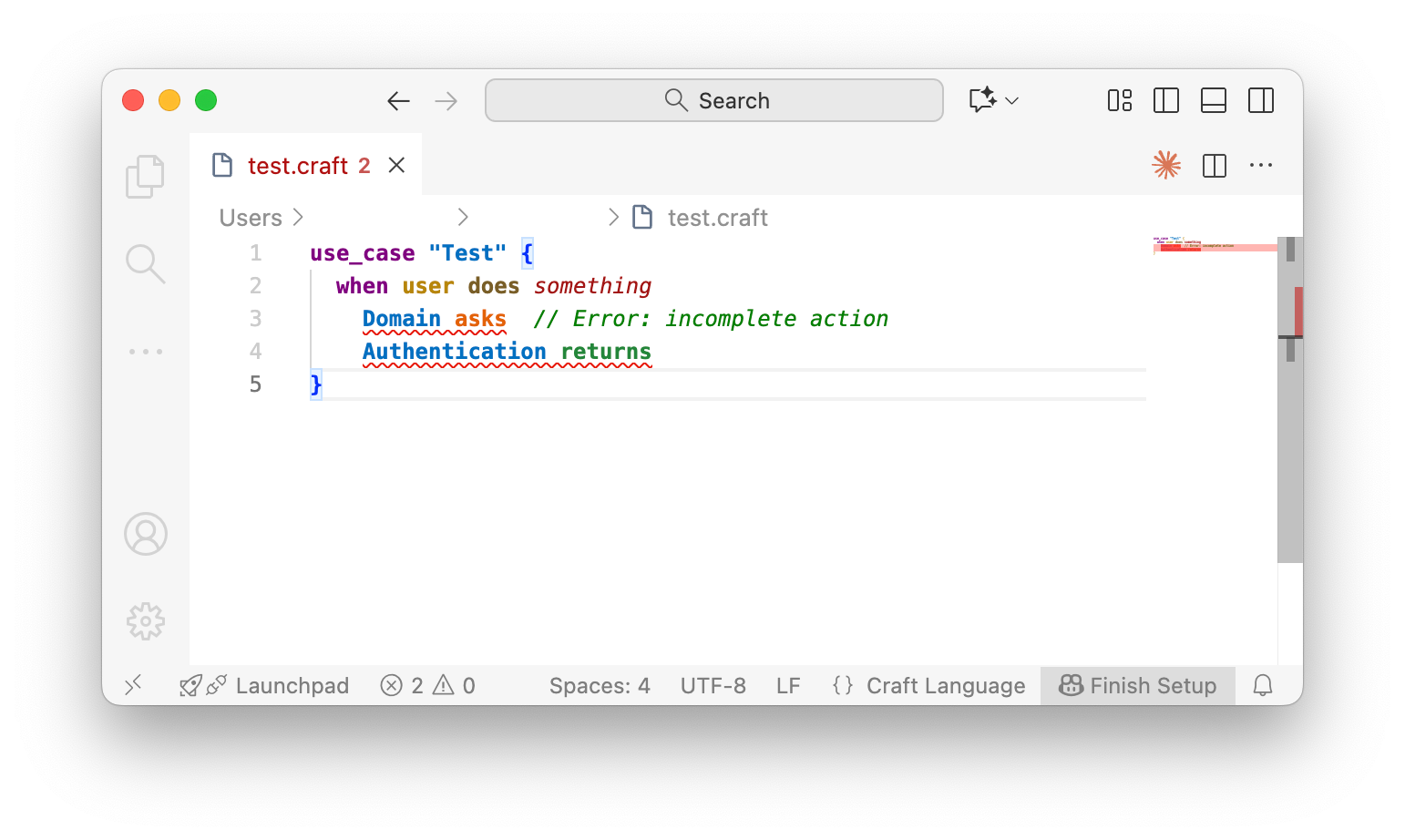Image resolution: width=1405 pixels, height=840 pixels.
Task: Open the Manage gear icon
Action: (146, 621)
